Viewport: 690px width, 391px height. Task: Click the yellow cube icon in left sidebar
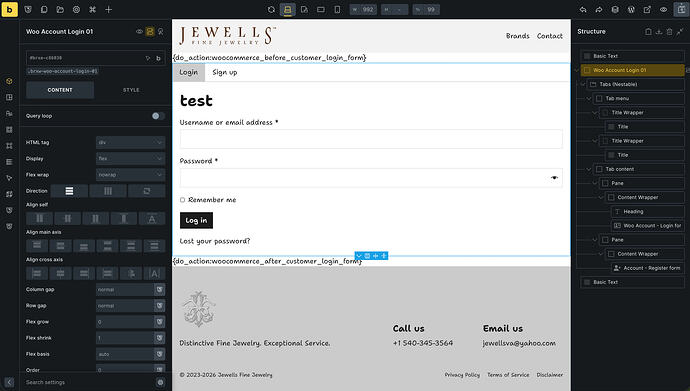point(9,81)
